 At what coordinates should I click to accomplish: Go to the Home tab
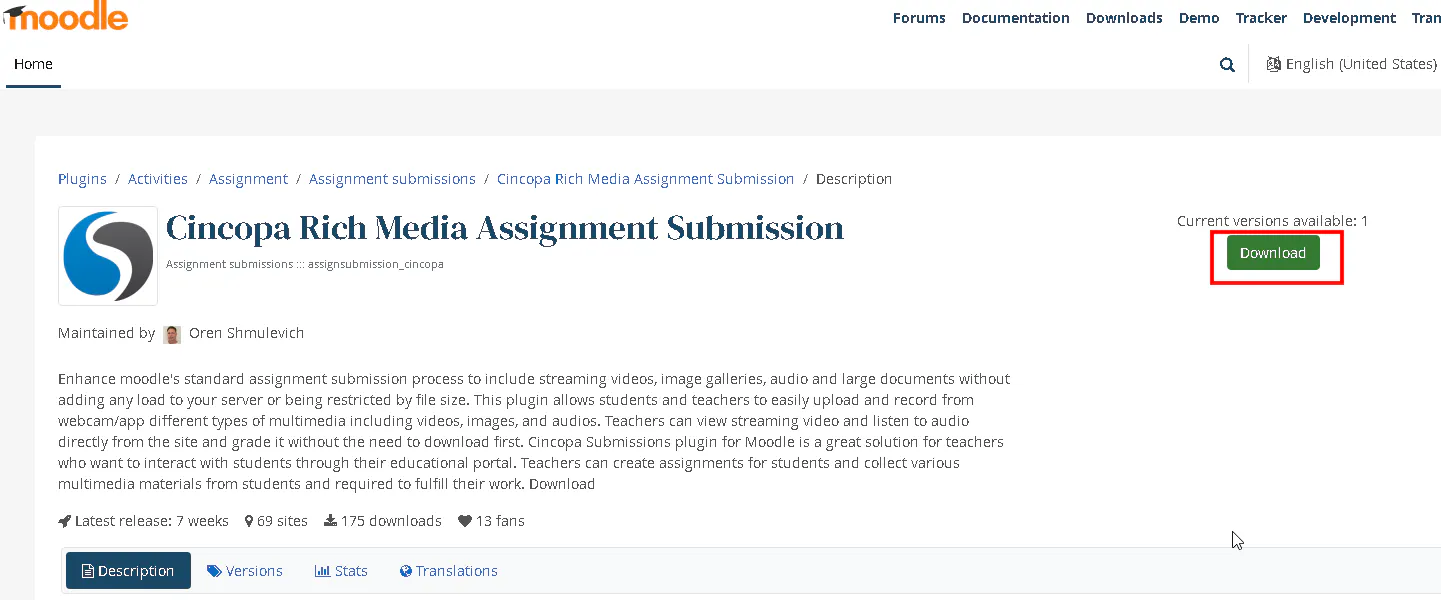33,64
